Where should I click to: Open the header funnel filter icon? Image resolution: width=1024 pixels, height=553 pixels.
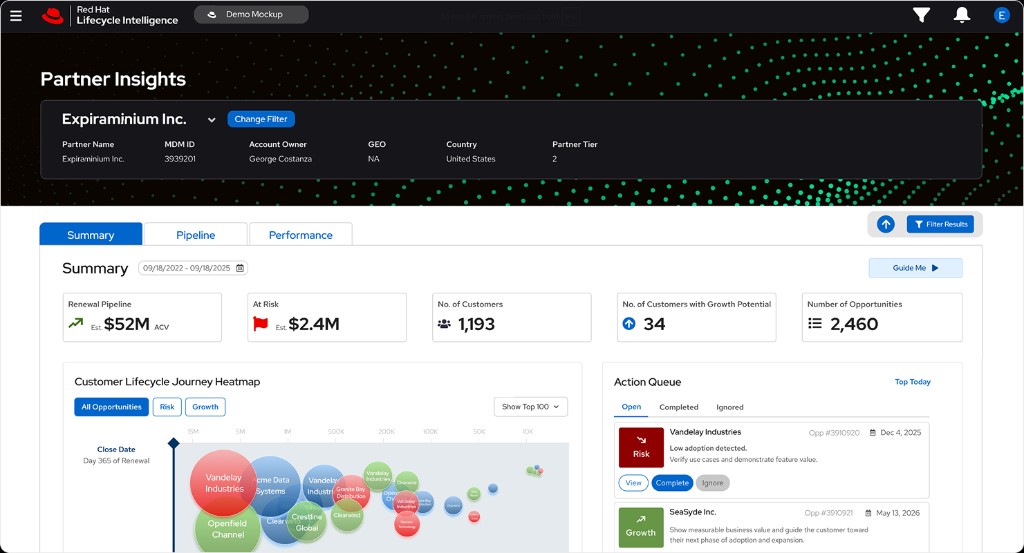point(921,15)
